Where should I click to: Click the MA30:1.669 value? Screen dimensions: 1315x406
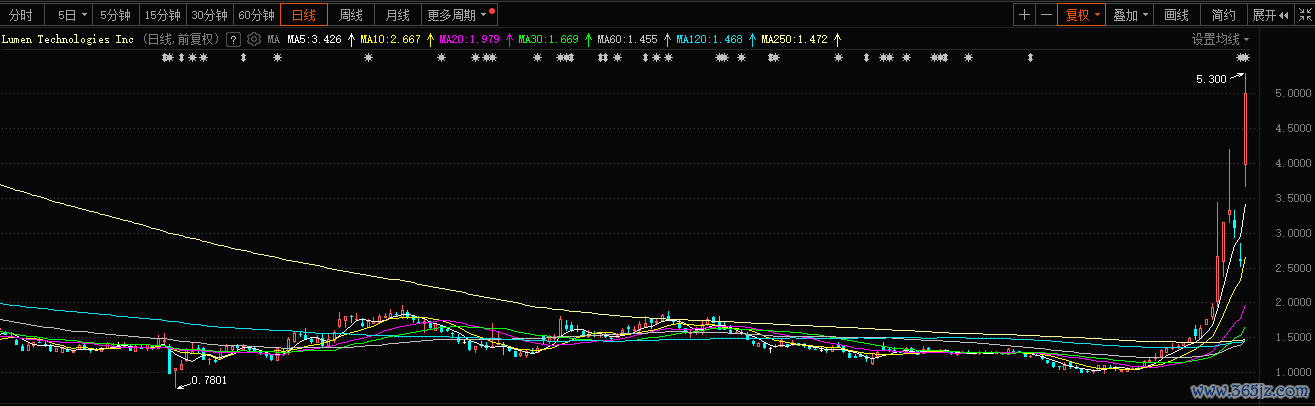(x=549, y=40)
